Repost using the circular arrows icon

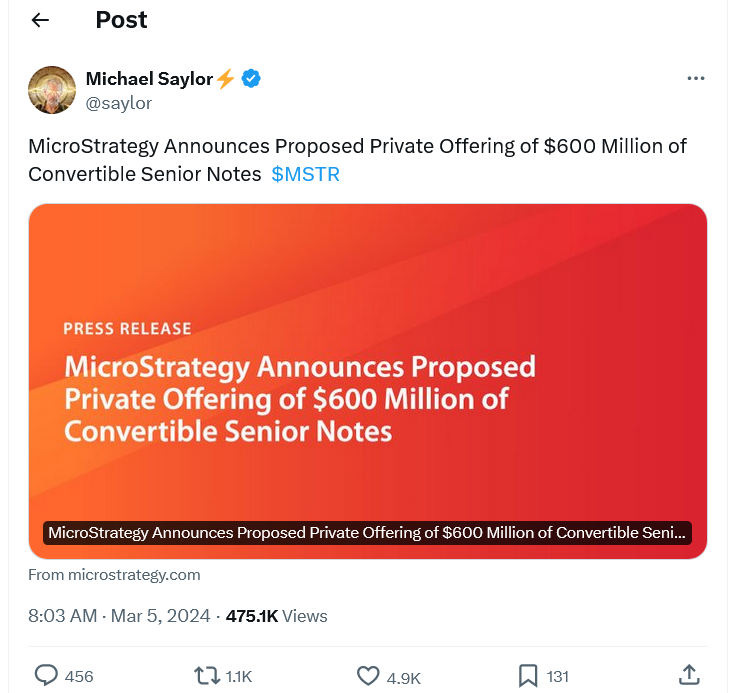207,675
